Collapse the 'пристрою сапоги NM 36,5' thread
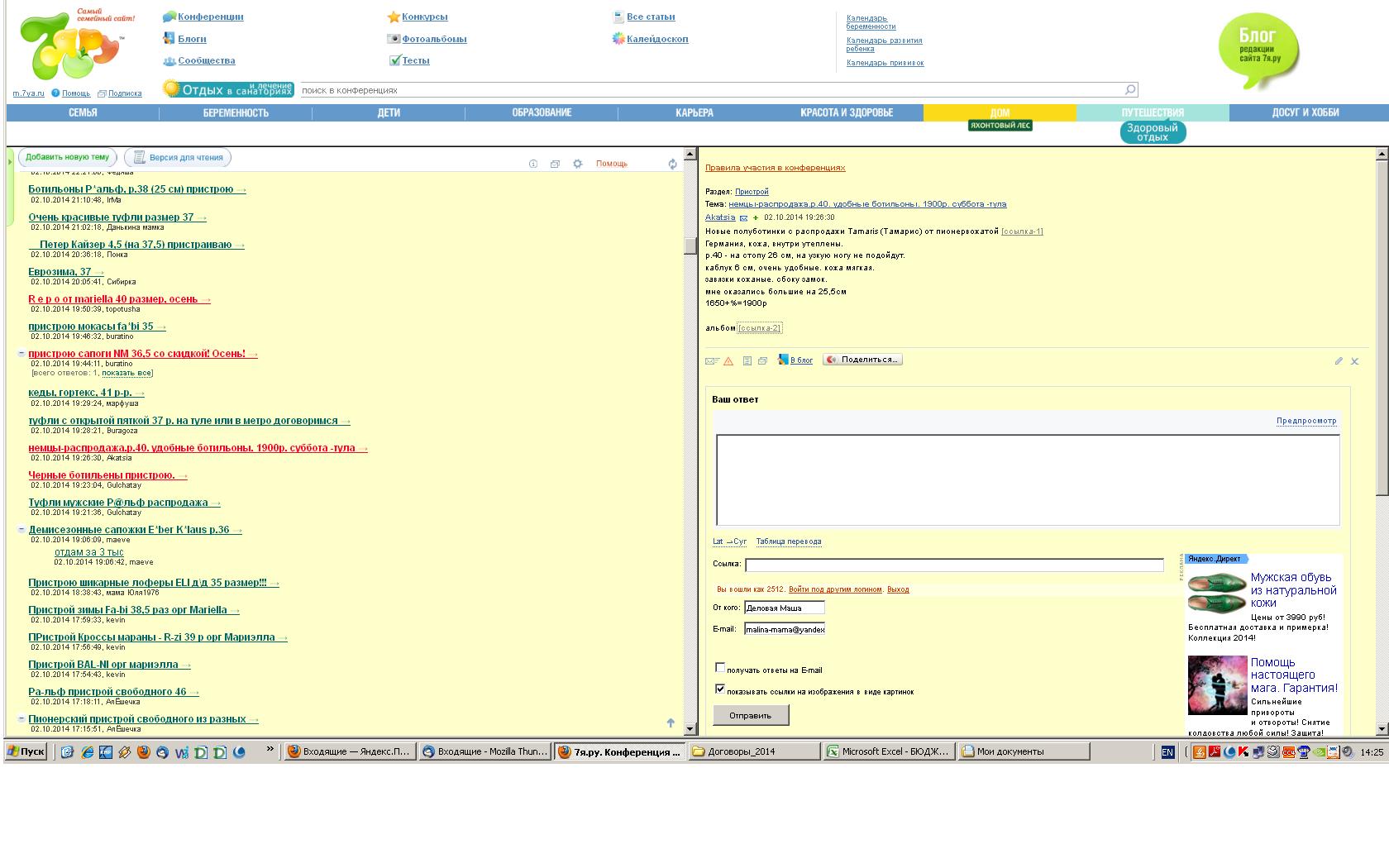 point(21,354)
